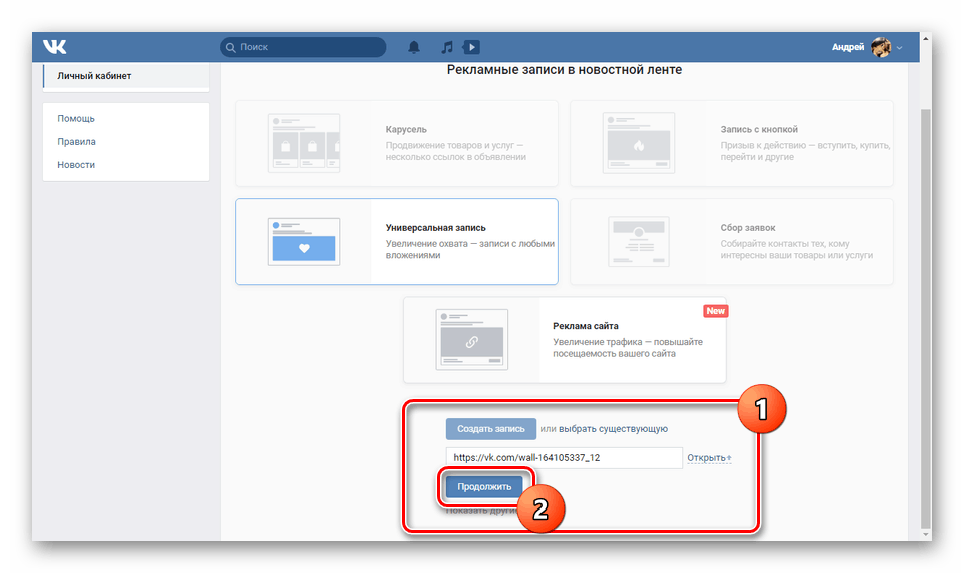
Task: Expand the account dropdown arrow next to Андрей
Action: coord(899,48)
